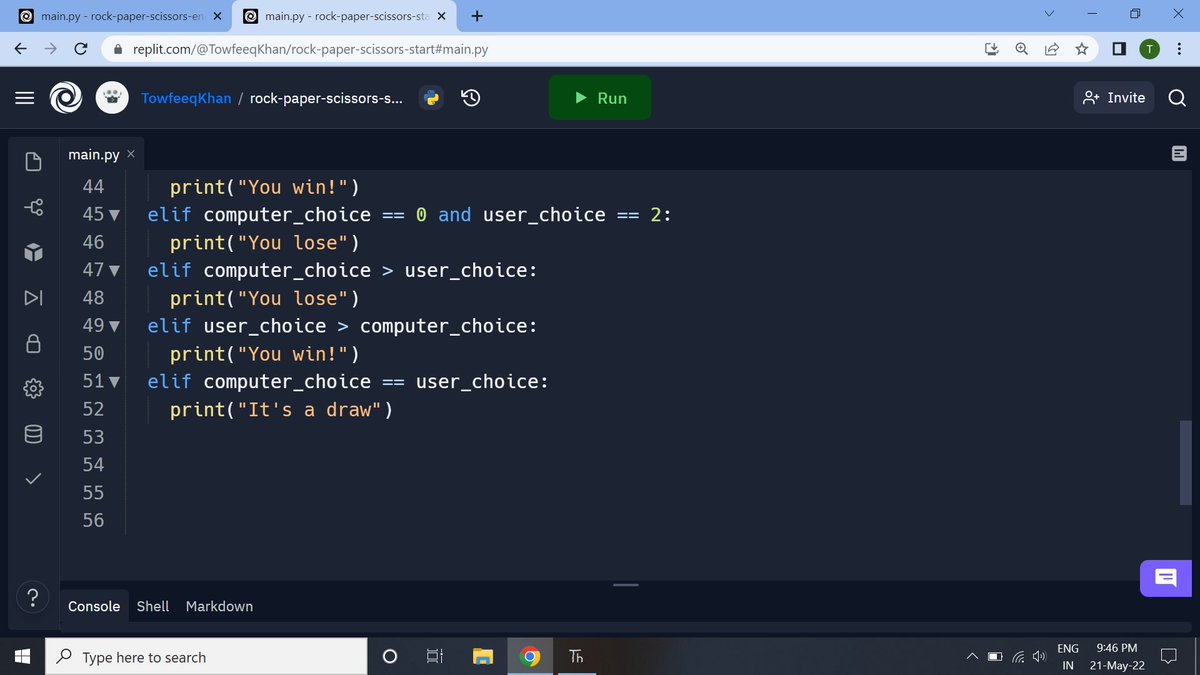This screenshot has width=1200, height=675.
Task: Click the install app icon in address bar
Action: [x=993, y=49]
